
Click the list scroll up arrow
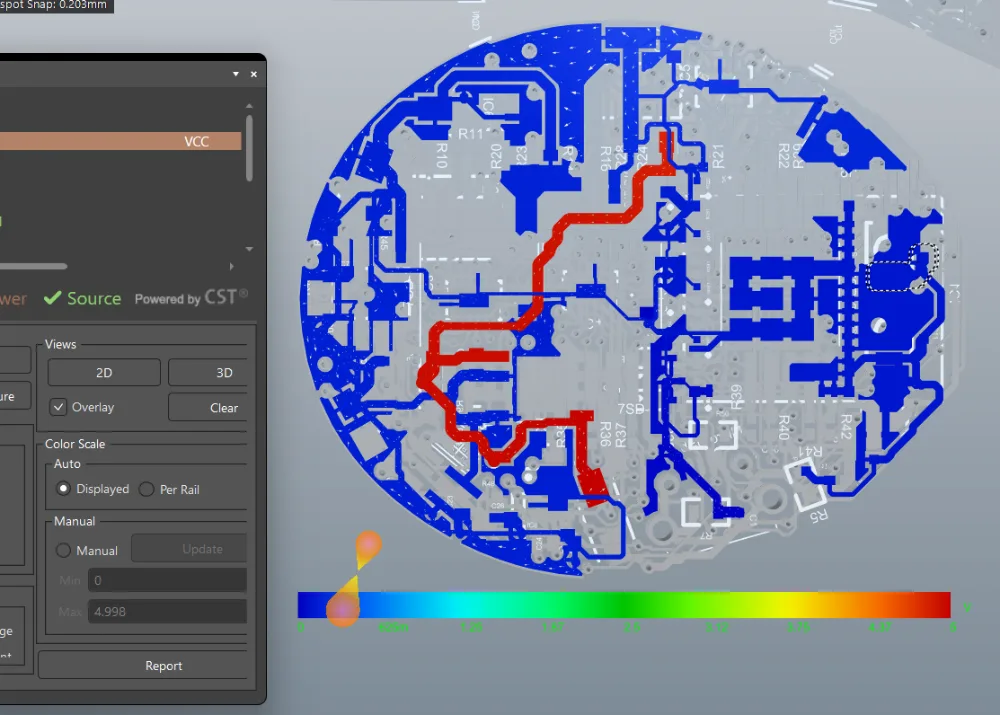[x=249, y=106]
